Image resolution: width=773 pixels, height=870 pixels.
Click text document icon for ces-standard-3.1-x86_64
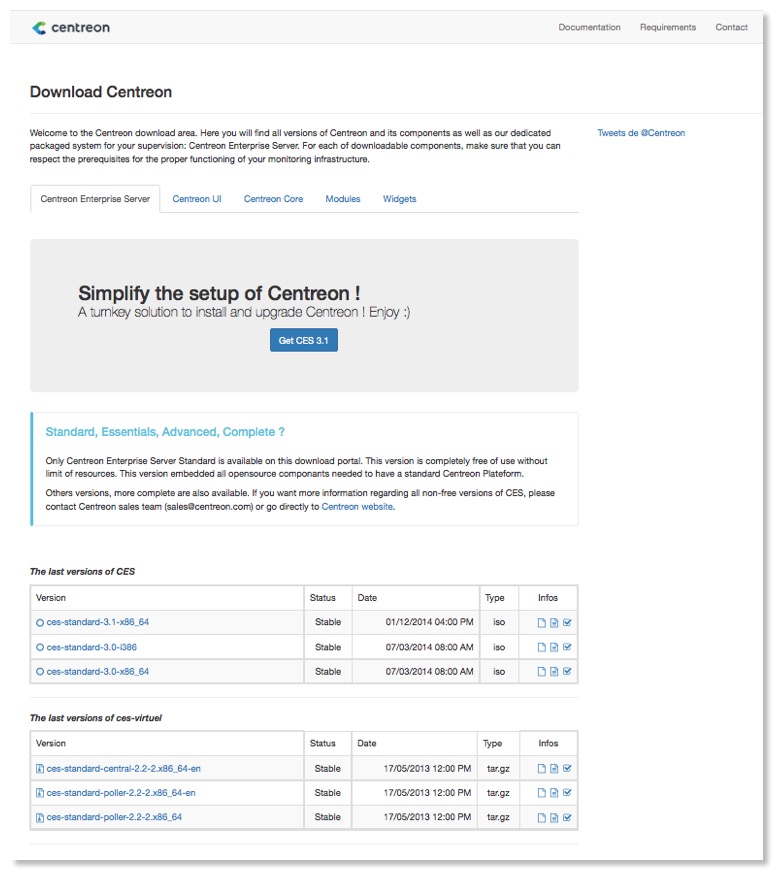click(554, 623)
